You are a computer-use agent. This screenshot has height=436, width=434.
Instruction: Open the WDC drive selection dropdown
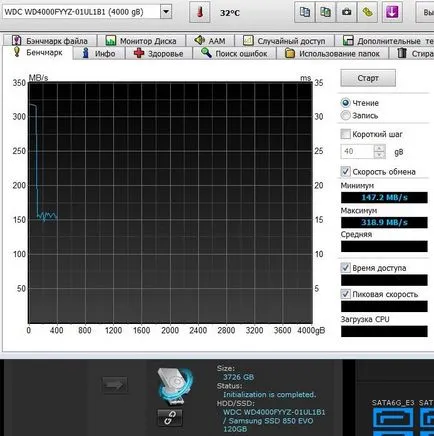pyautogui.click(x=166, y=12)
